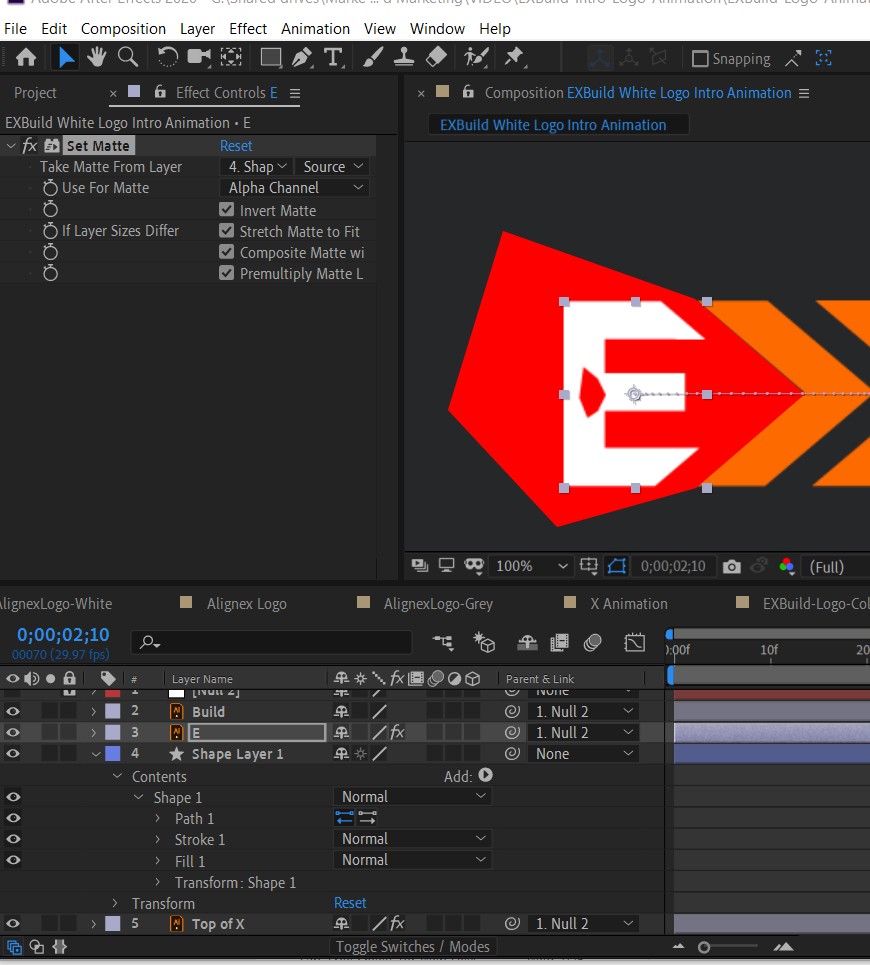Click Toggle Switches / Modes button

point(413,947)
